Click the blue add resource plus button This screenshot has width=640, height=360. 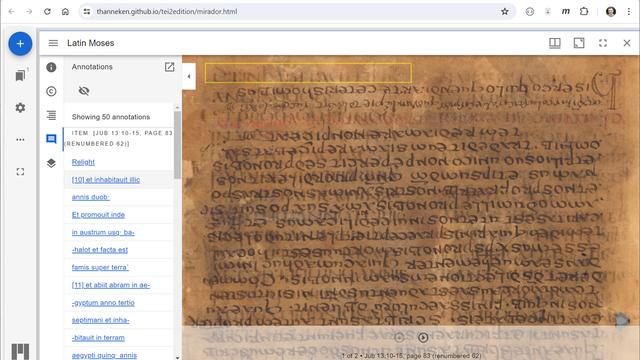click(20, 44)
